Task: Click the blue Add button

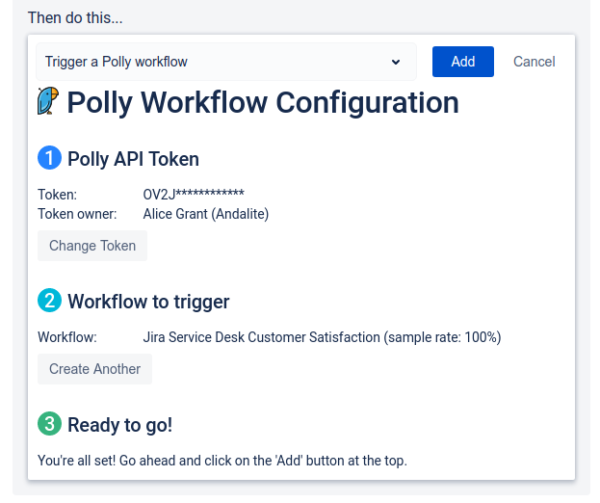Action: point(463,62)
